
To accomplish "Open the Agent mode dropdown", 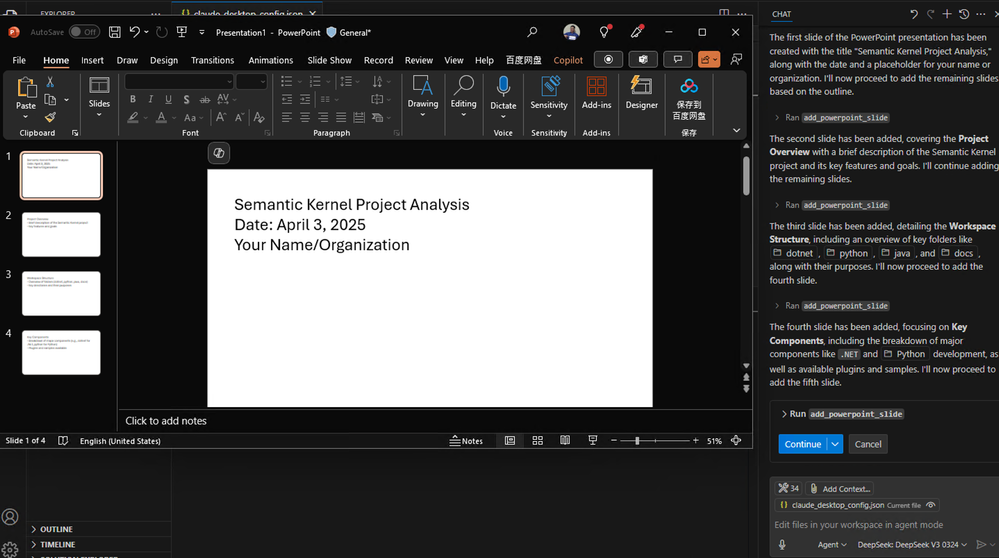I will [832, 545].
